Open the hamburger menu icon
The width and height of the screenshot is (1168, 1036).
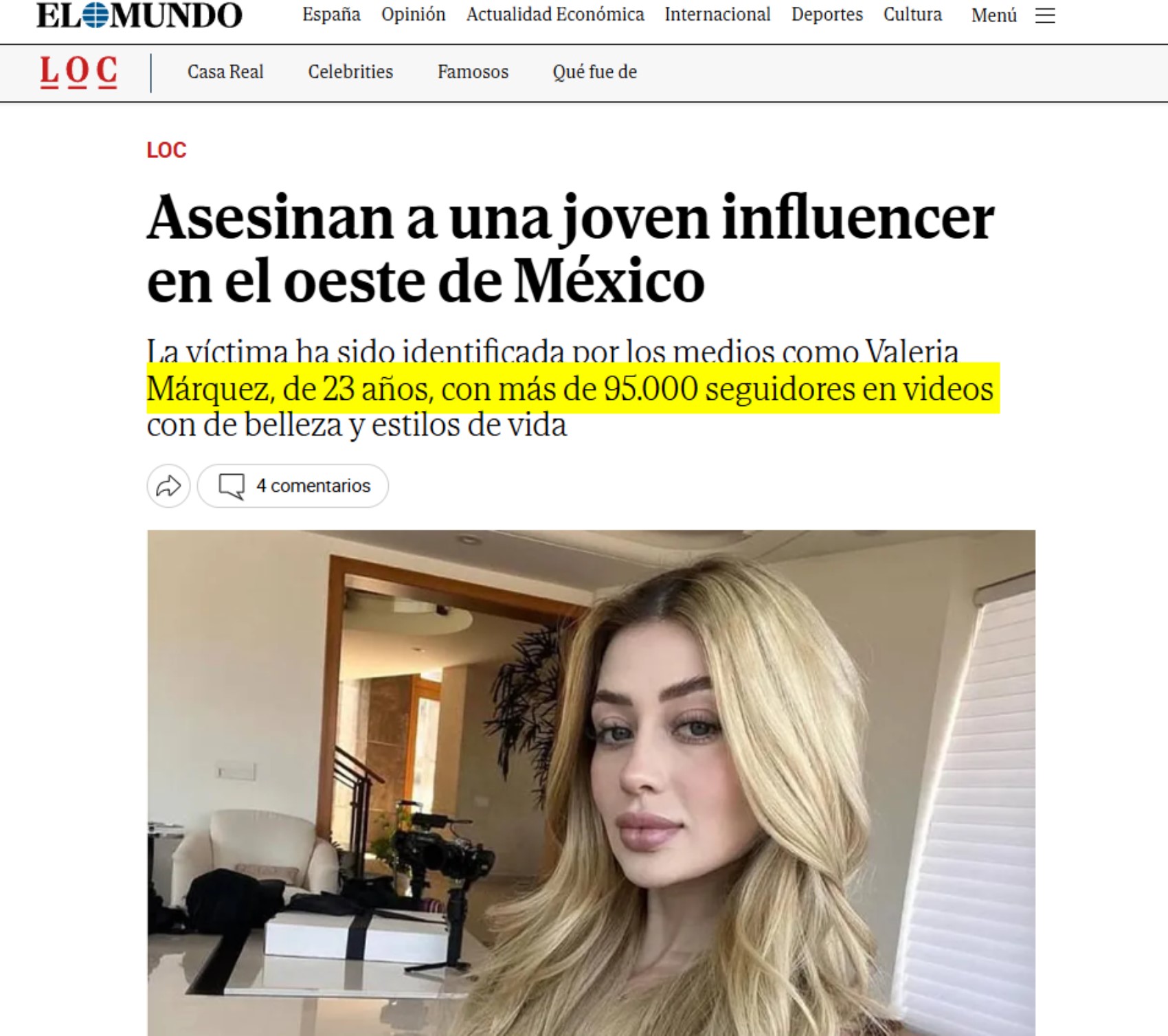point(1045,16)
